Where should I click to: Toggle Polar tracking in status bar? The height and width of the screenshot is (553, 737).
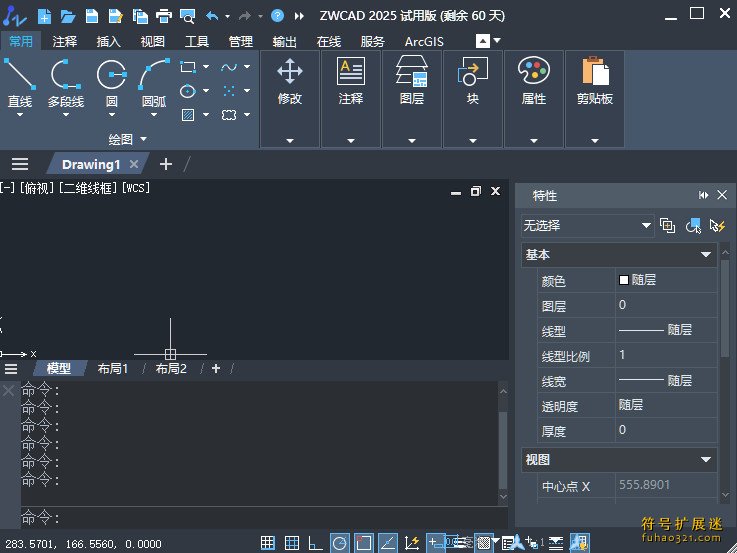(x=339, y=543)
